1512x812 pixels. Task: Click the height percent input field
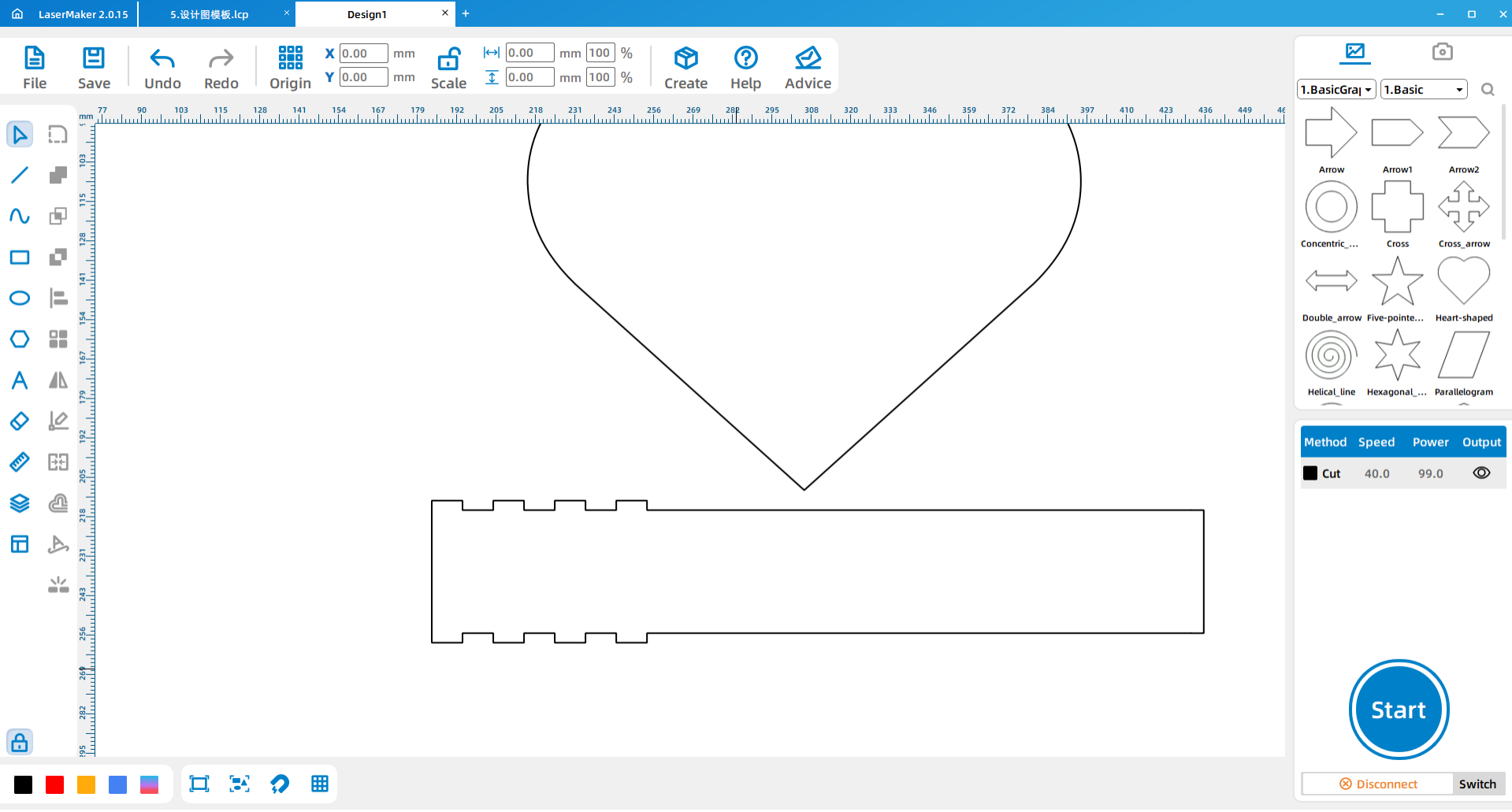[600, 77]
